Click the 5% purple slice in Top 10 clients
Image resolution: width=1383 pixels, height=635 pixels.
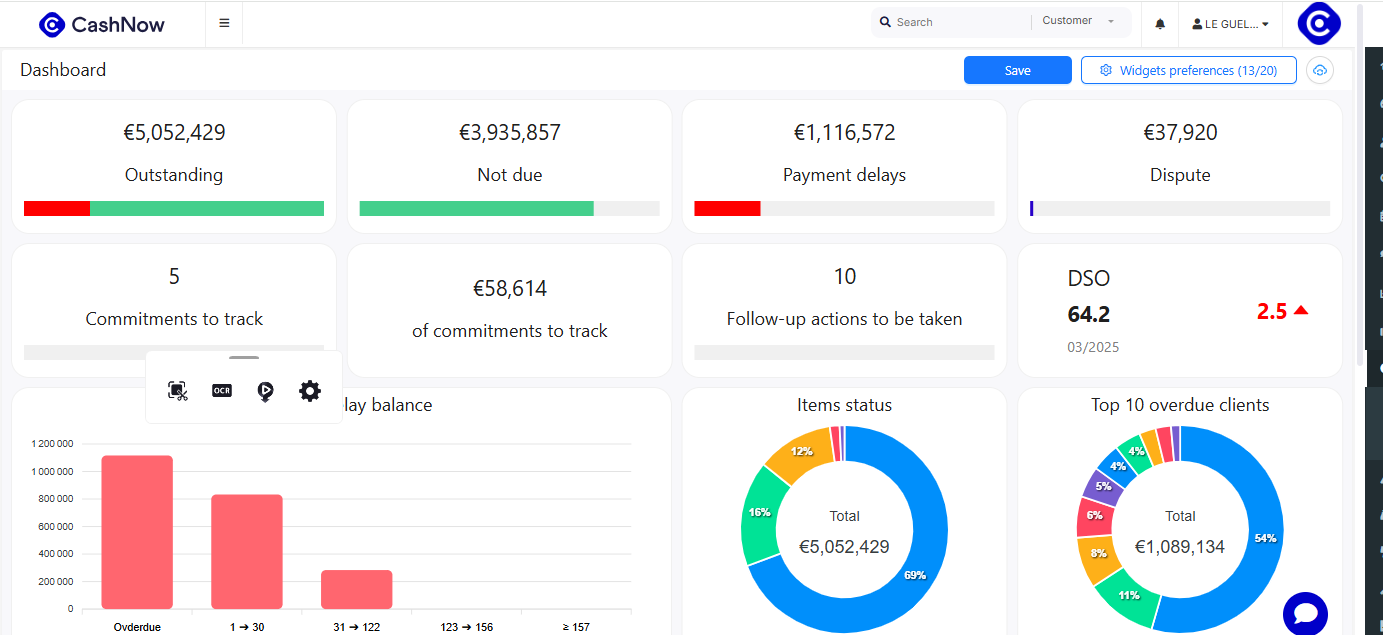point(1102,485)
